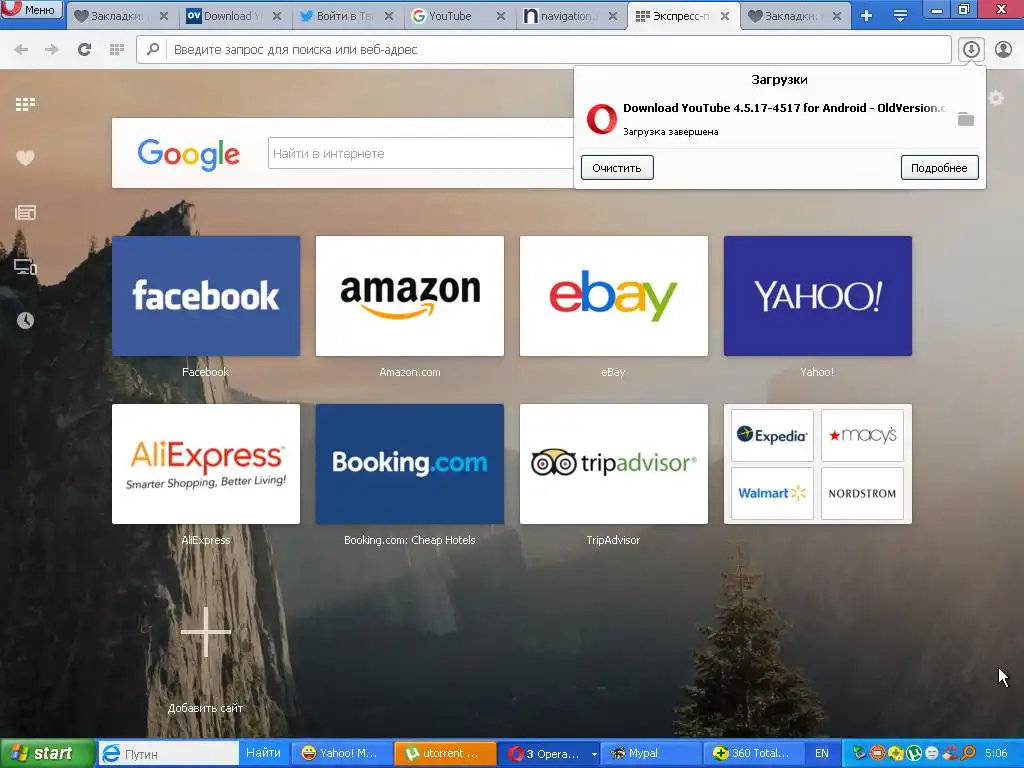The width and height of the screenshot is (1024, 768).
Task: Open the AliExpress speed dial tile
Action: (x=206, y=464)
